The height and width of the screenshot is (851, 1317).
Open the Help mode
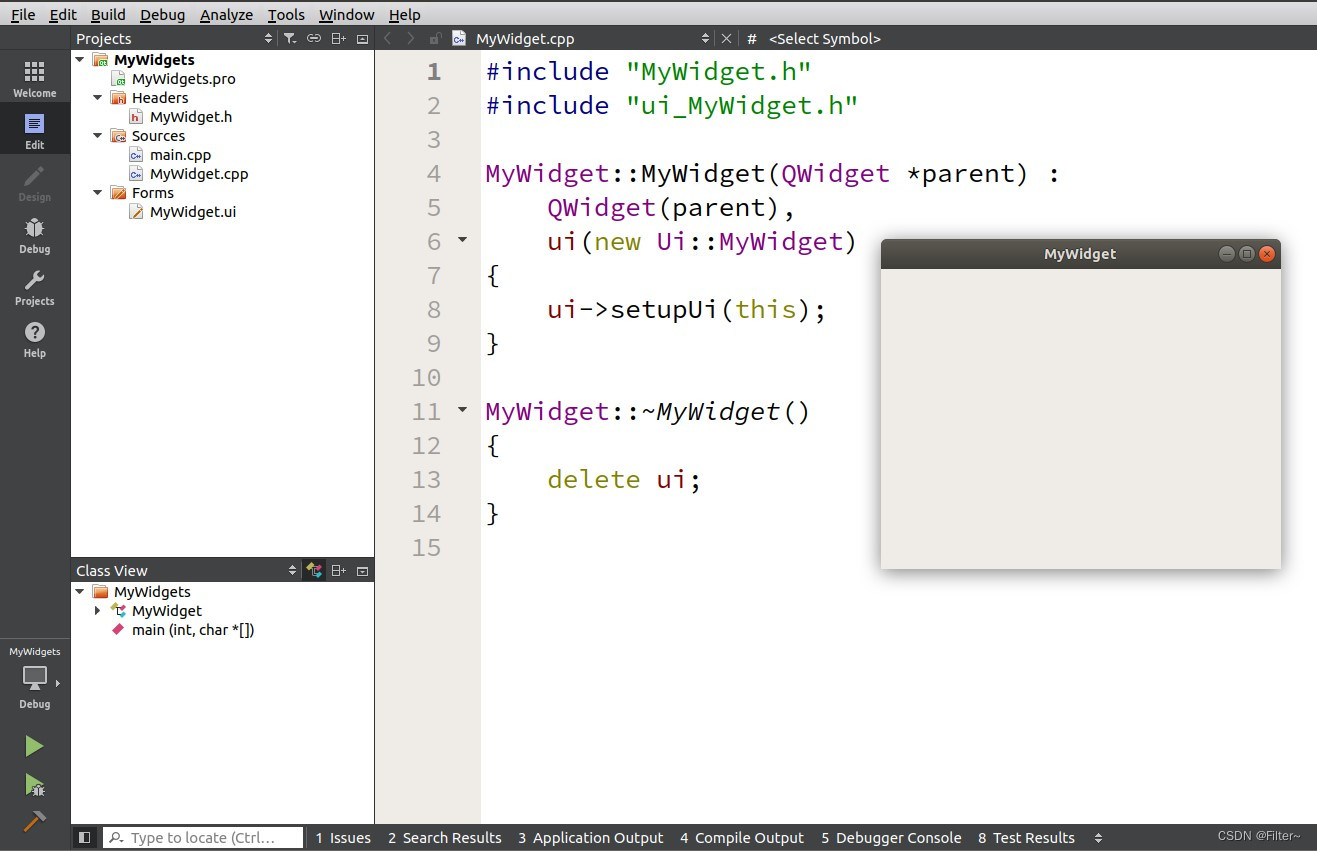point(35,339)
